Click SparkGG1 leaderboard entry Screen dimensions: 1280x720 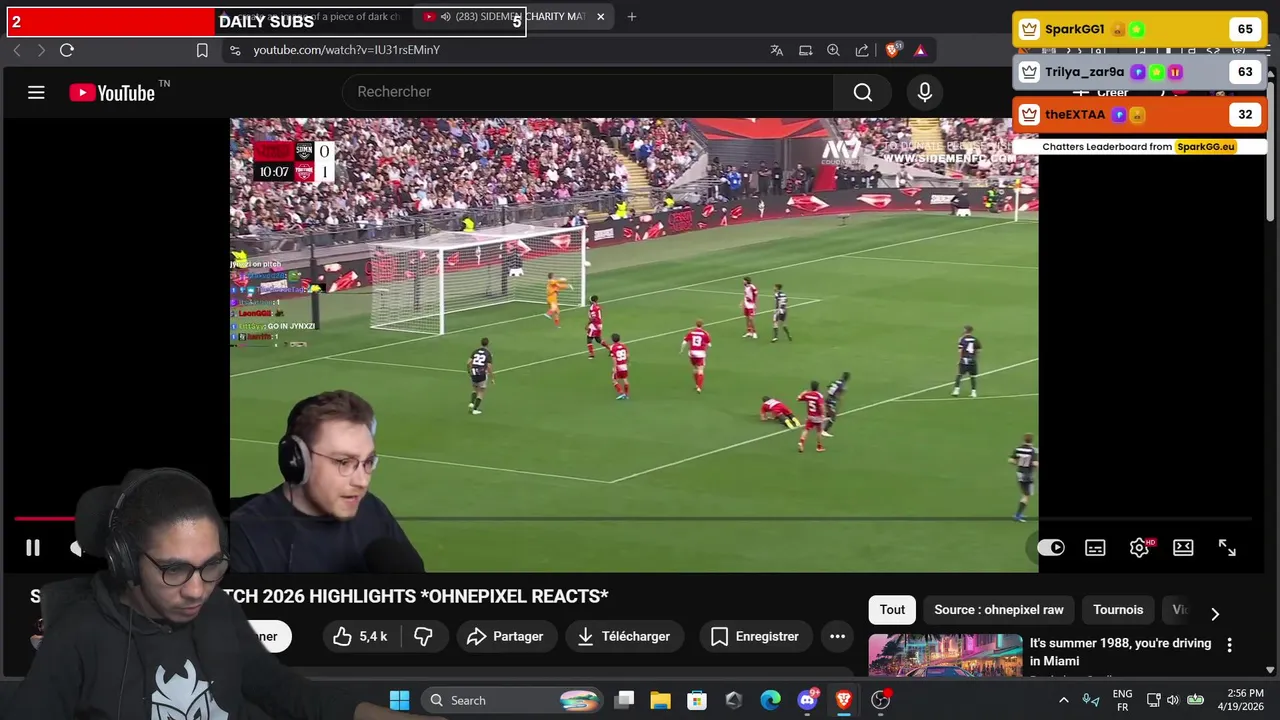pos(1139,29)
